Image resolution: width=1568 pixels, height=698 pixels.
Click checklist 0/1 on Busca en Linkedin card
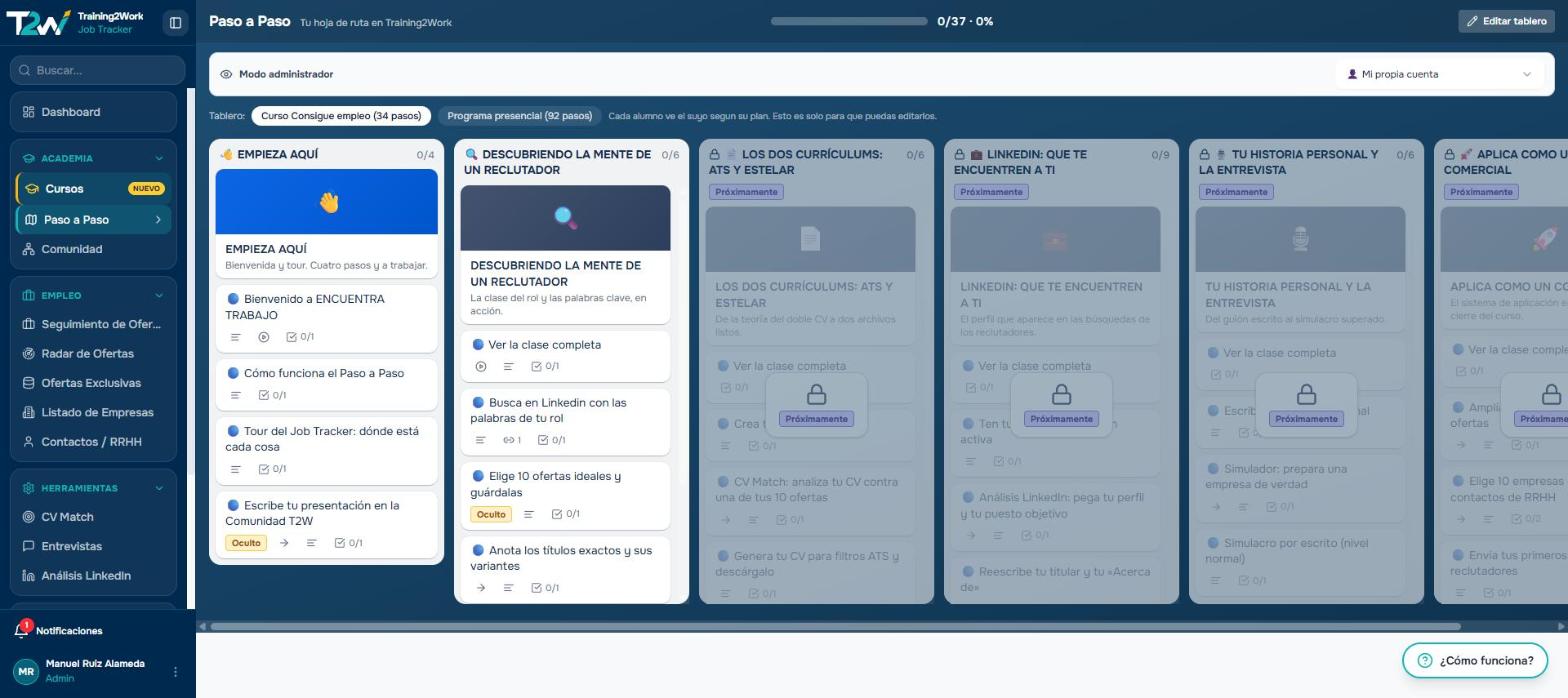pyautogui.click(x=551, y=440)
